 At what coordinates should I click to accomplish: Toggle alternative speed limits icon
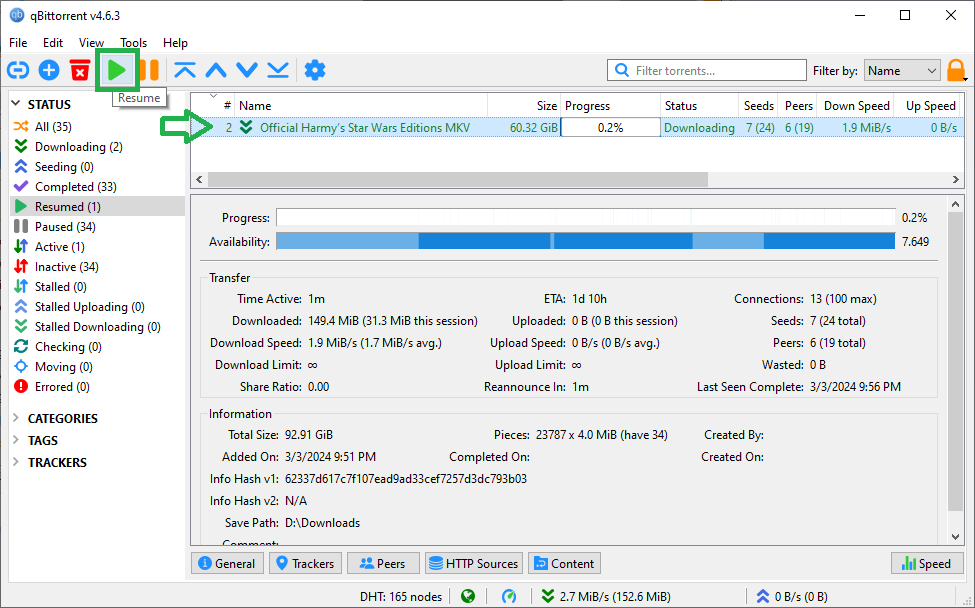click(x=509, y=596)
